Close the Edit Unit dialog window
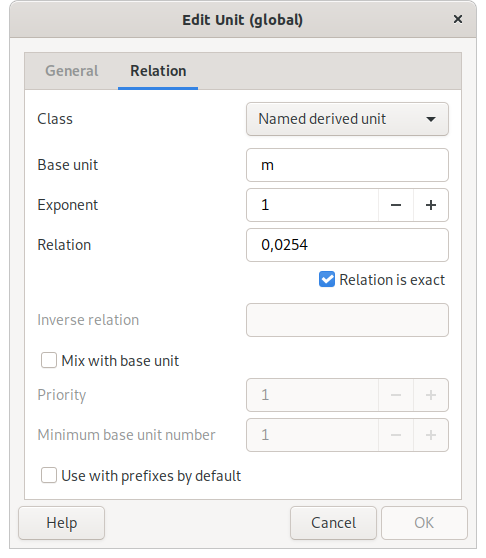This screenshot has width=486, height=558. (x=458, y=19)
